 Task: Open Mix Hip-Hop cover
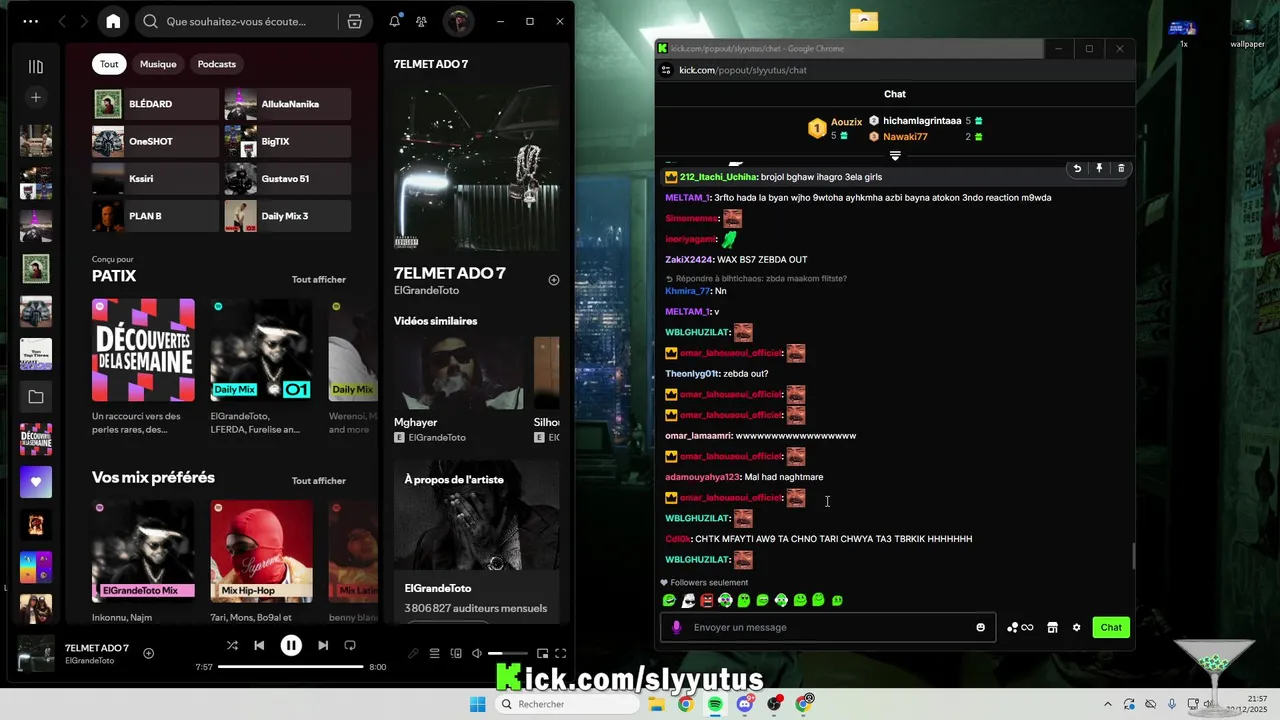261,551
